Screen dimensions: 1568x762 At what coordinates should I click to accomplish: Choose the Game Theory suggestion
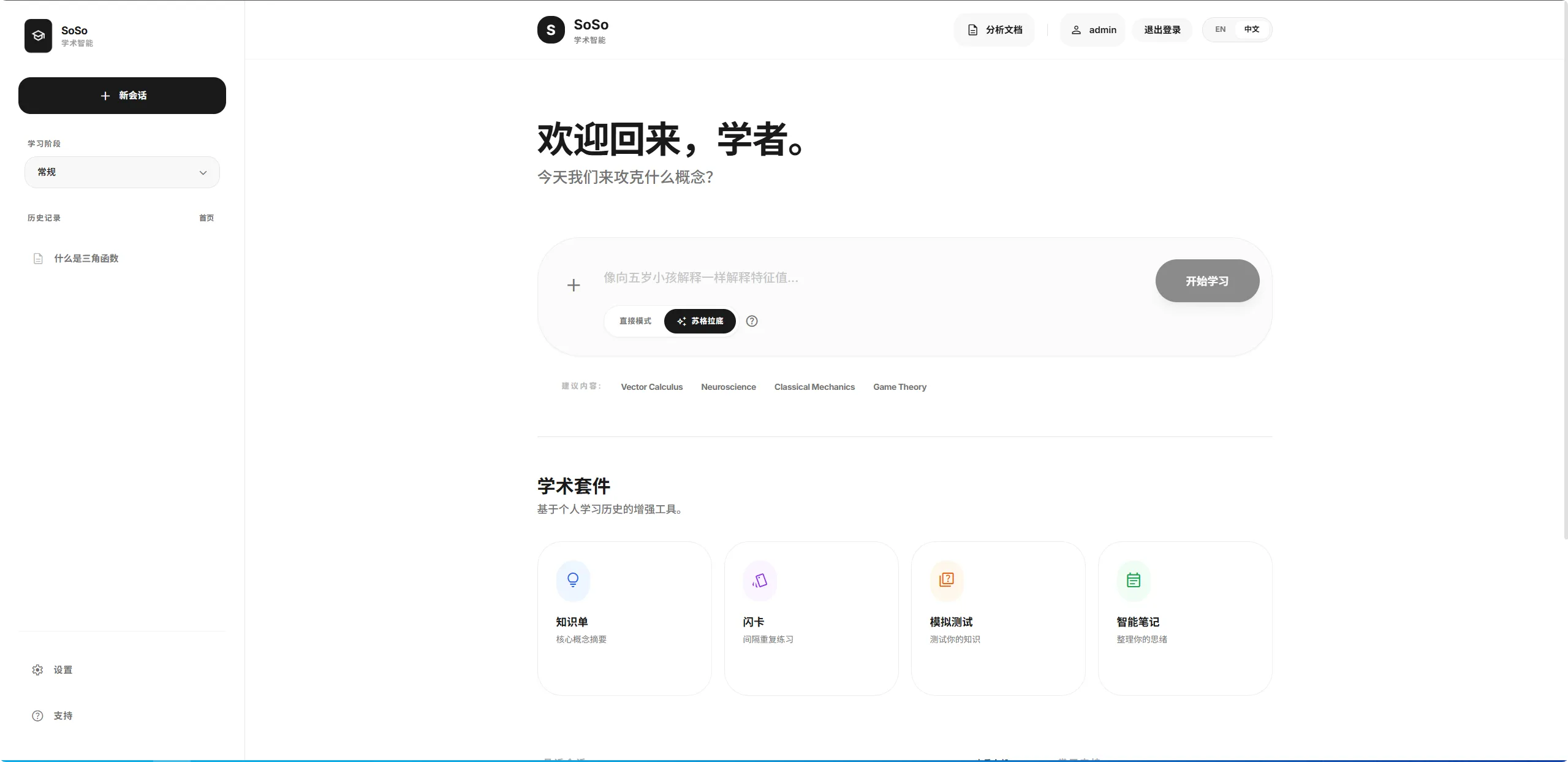pos(900,387)
